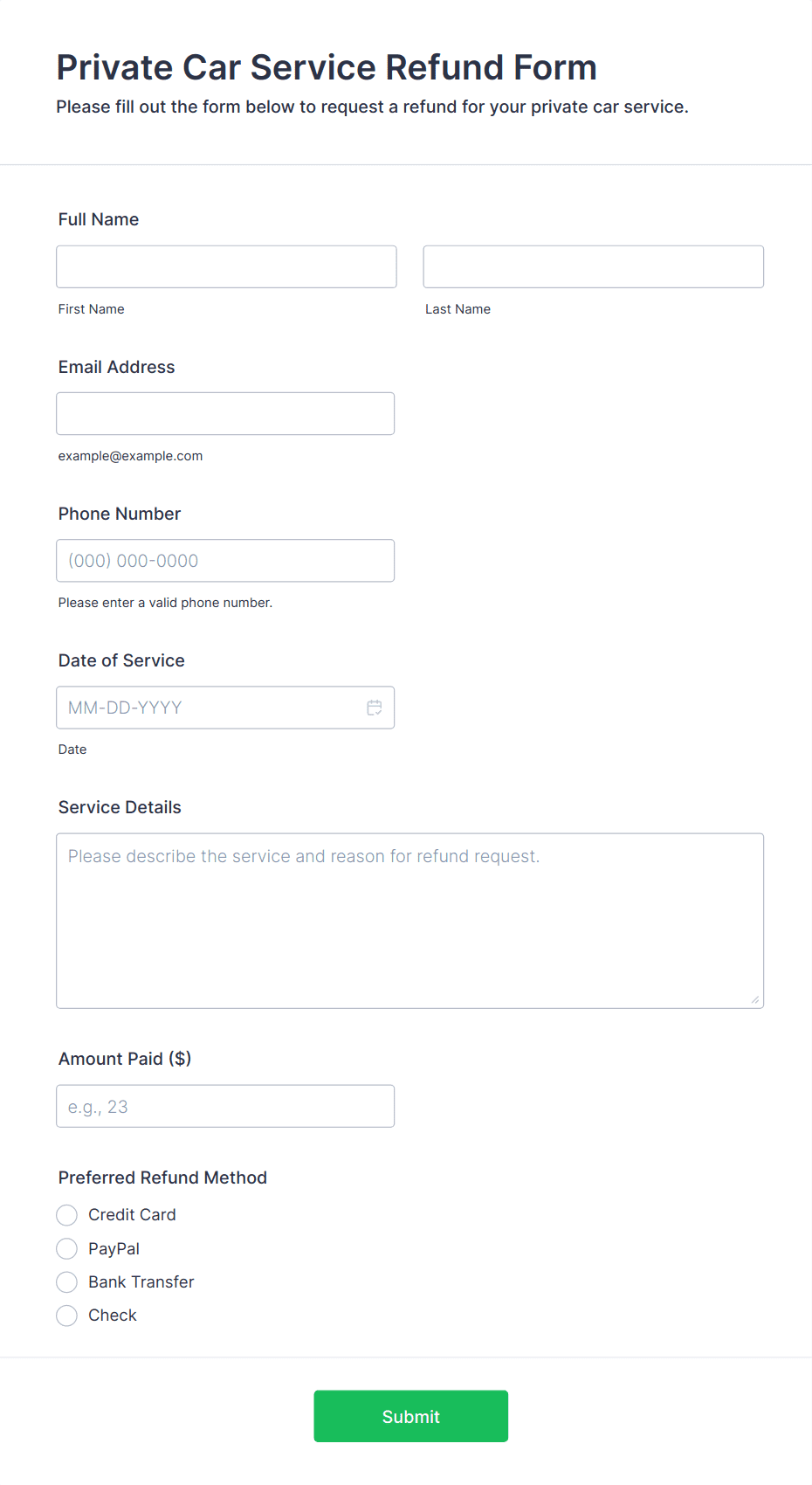Click the Phone Number field
The image size is (812, 1485).
pos(225,561)
